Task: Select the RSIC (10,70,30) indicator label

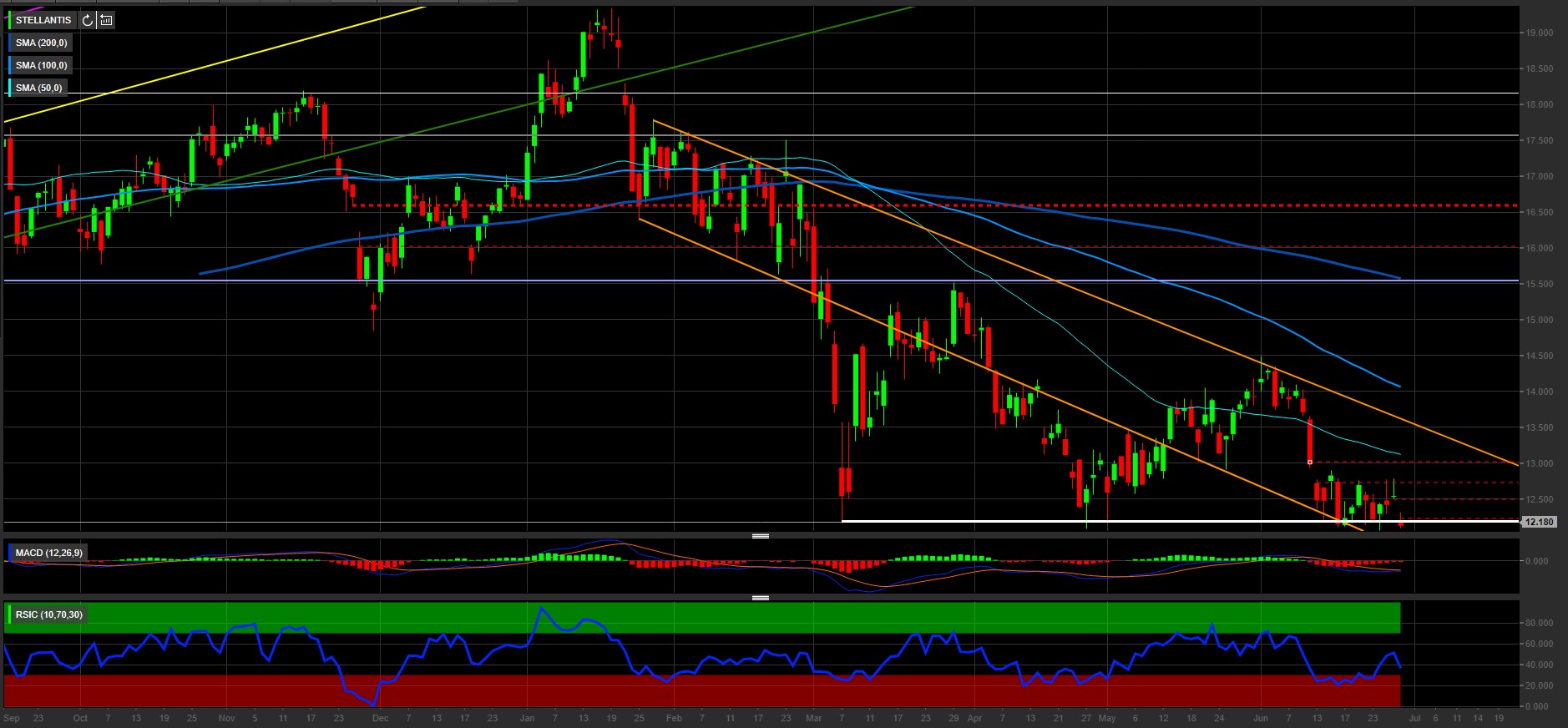Action: 49,614
